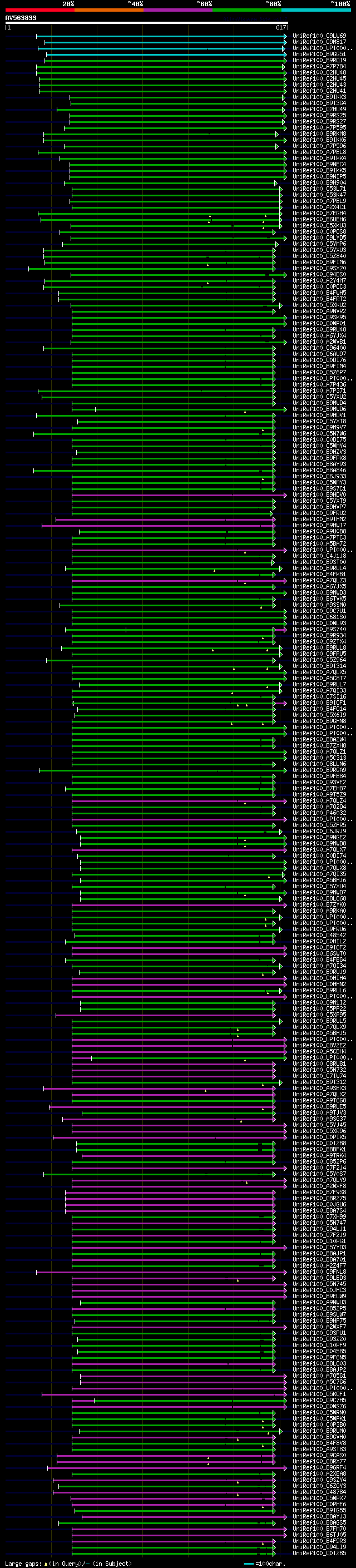The width and height of the screenshot is (356, 1568).
Task: Click the orange ~40% legend segment
Action: 109,10
